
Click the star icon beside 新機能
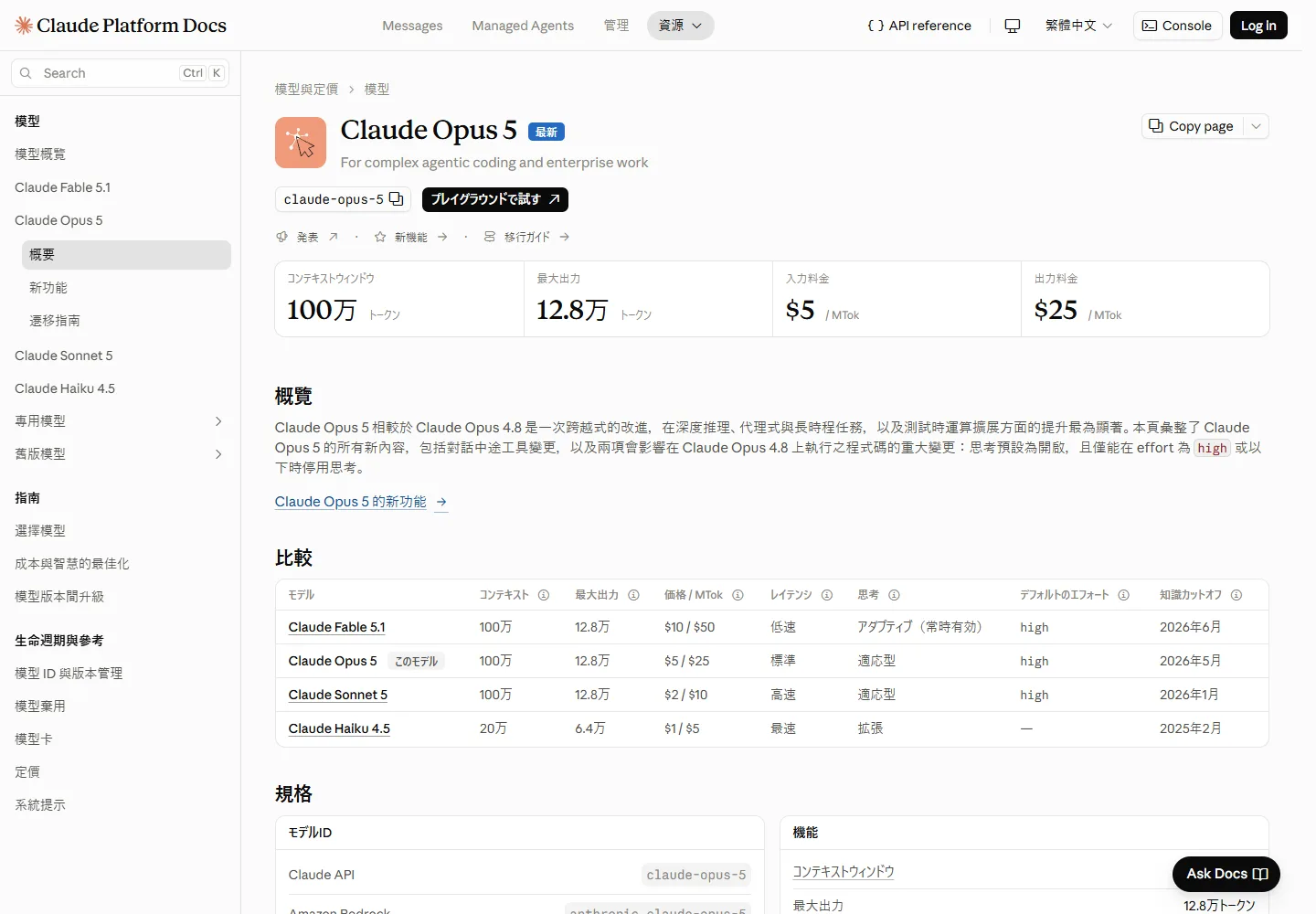point(380,237)
